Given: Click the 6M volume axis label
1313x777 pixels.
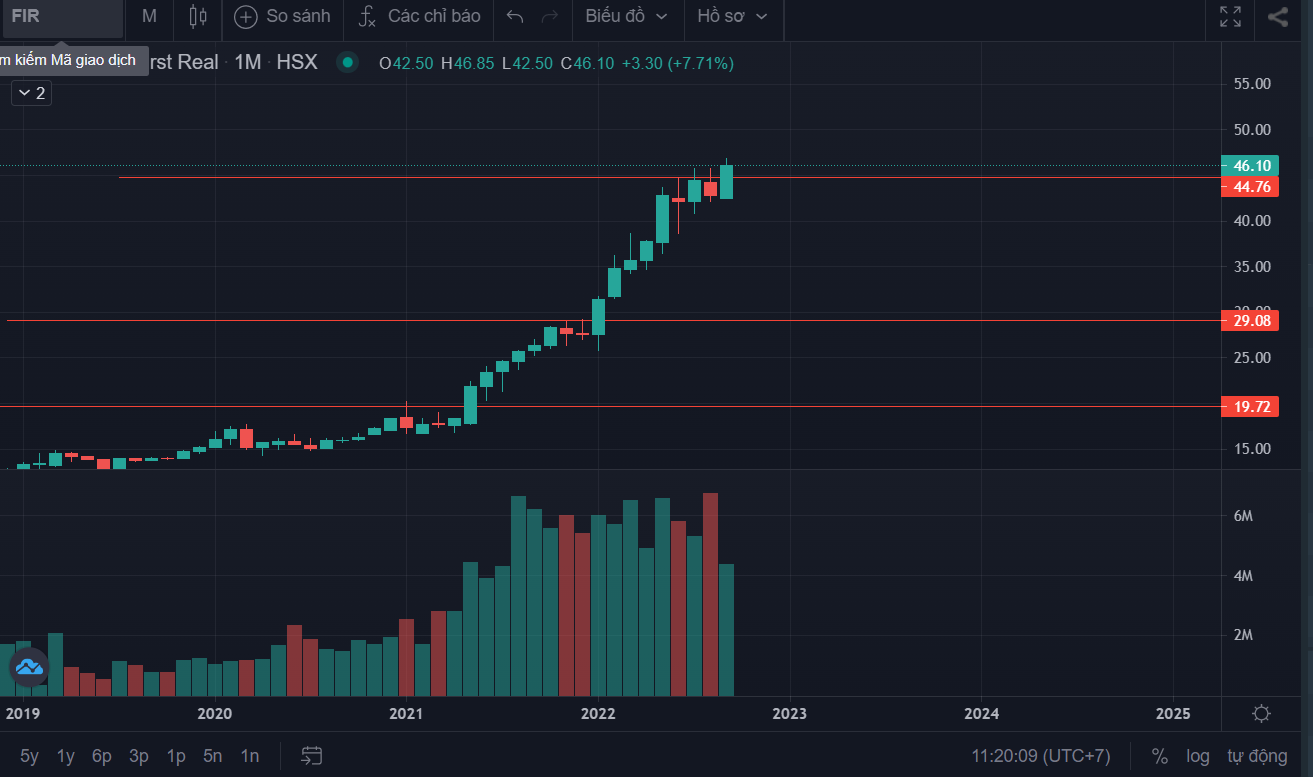Looking at the screenshot, I should point(1243,516).
